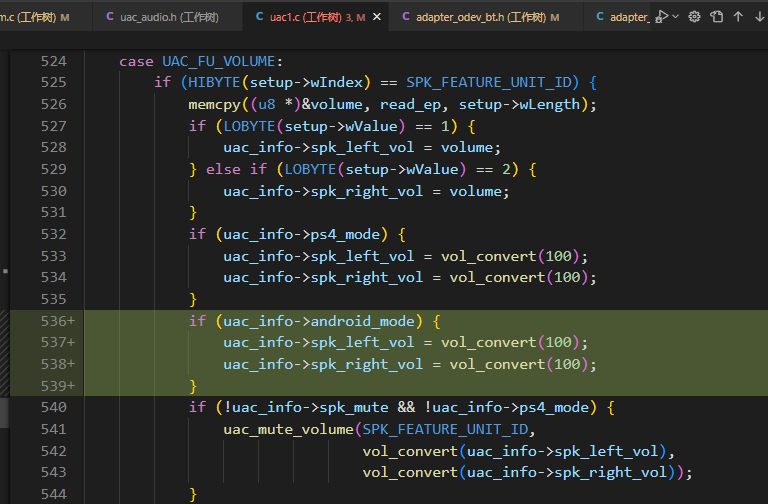Viewport: 768px width, 504px height.
Task: Click spk_left_vol on added line 537
Action: 362,342
